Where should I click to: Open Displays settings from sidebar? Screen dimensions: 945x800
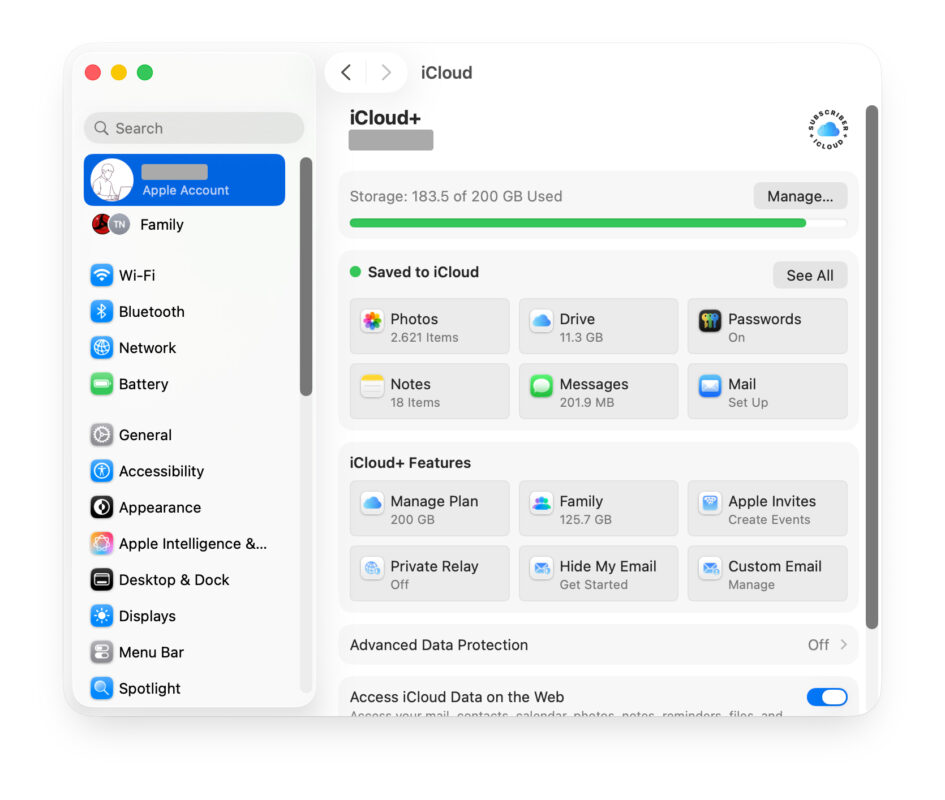tap(147, 616)
